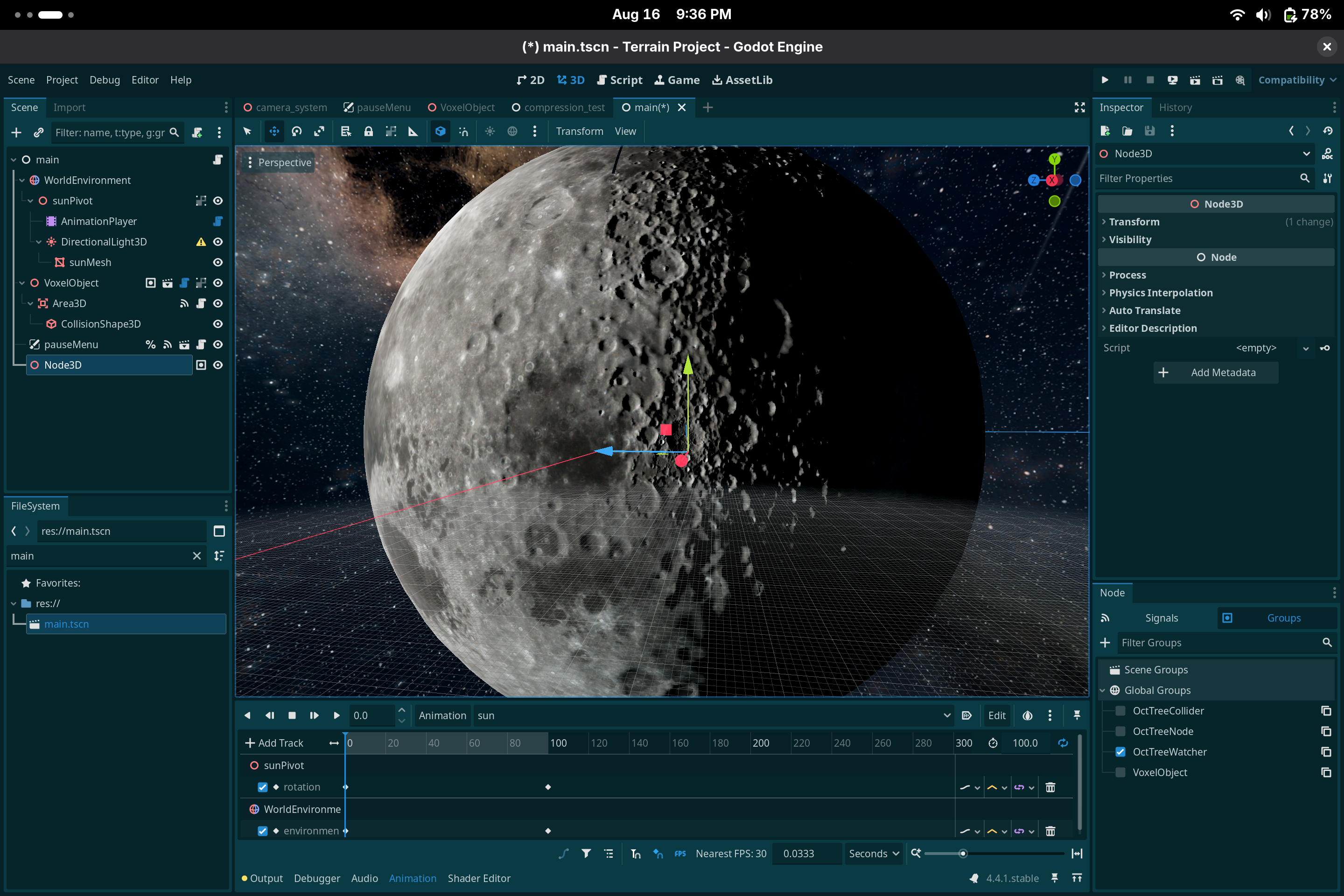Adjust the timeline zoom slider
Viewport: 1344px width, 896px height.
[963, 854]
